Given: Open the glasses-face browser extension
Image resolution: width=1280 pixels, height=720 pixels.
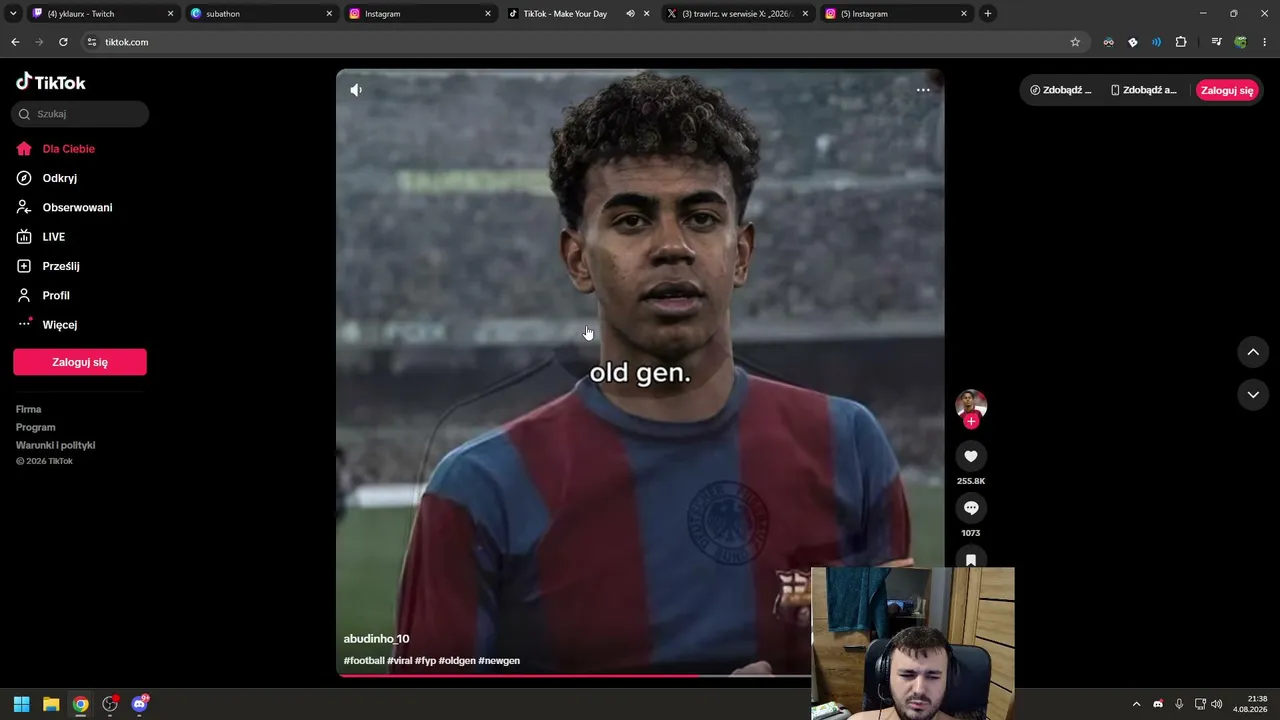Looking at the screenshot, I should point(1108,42).
